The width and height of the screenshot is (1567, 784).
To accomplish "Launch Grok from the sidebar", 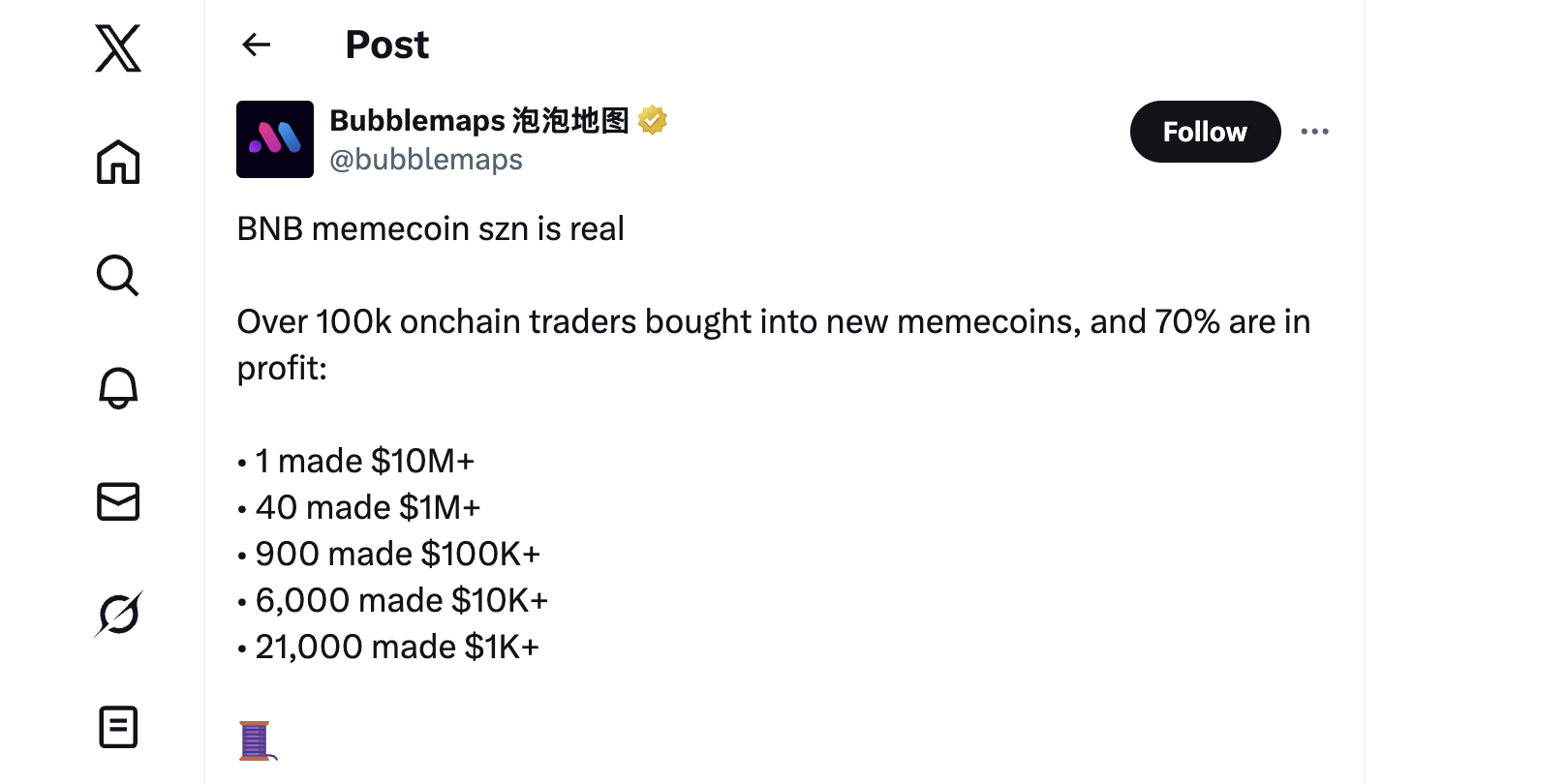I will (x=118, y=614).
